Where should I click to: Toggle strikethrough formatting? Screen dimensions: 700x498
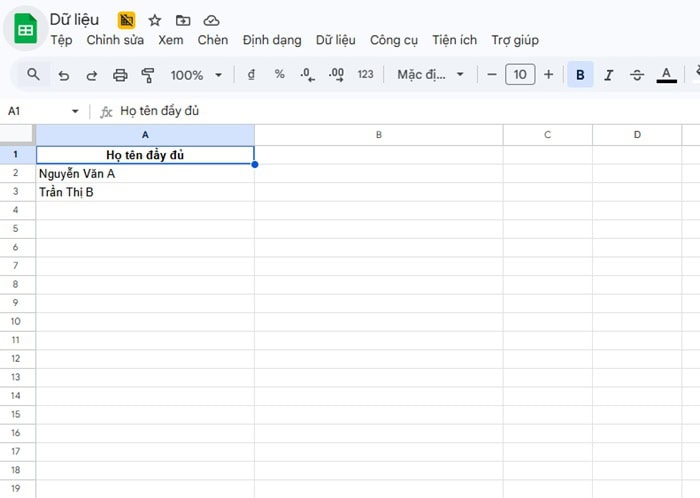637,75
